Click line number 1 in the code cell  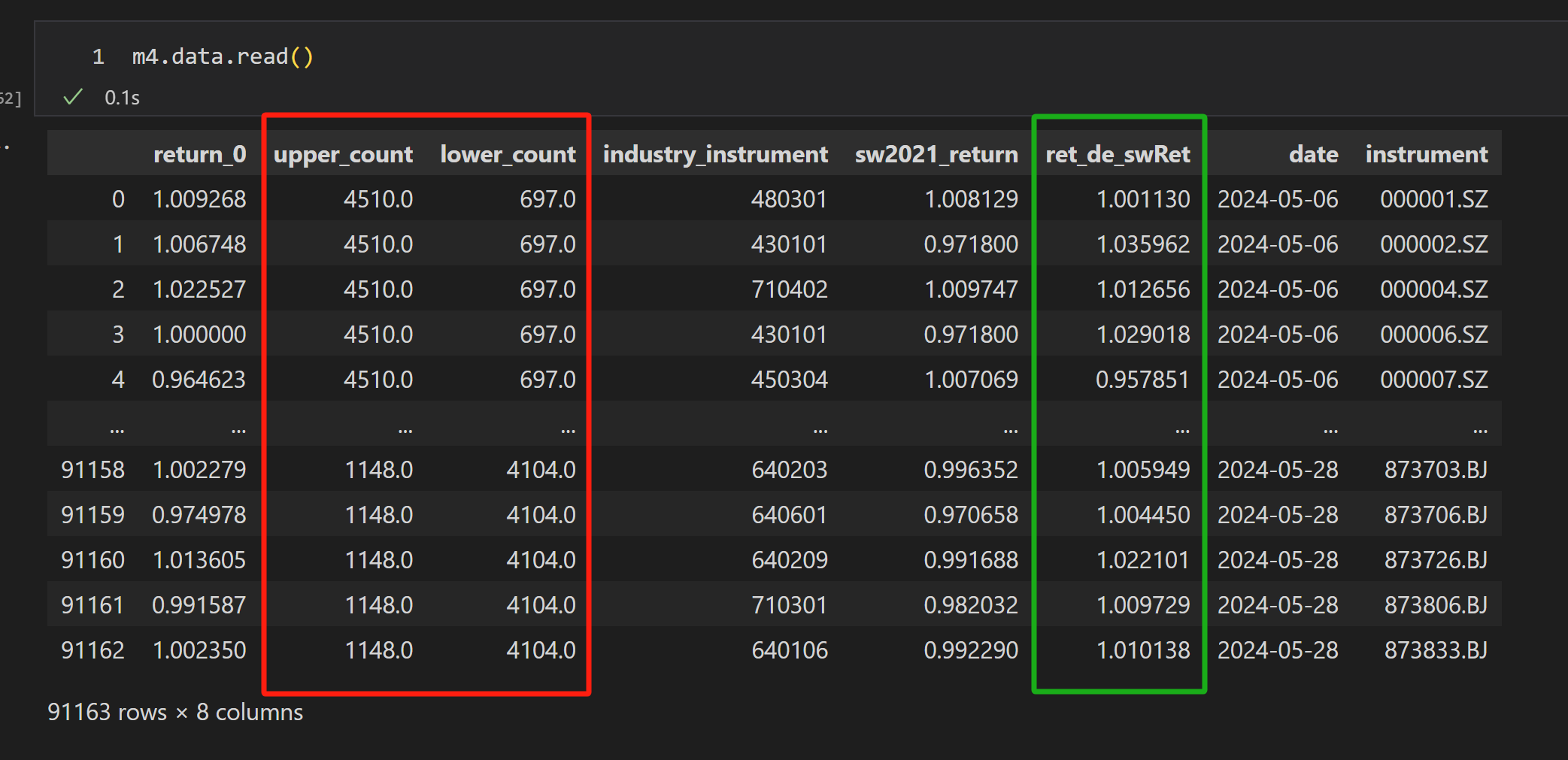click(x=98, y=57)
